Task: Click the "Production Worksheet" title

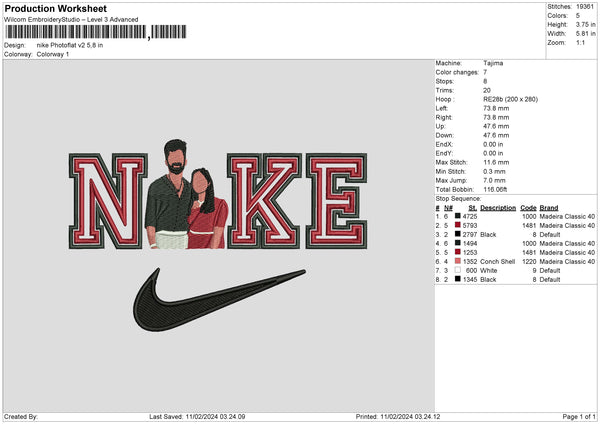Action: [55, 8]
